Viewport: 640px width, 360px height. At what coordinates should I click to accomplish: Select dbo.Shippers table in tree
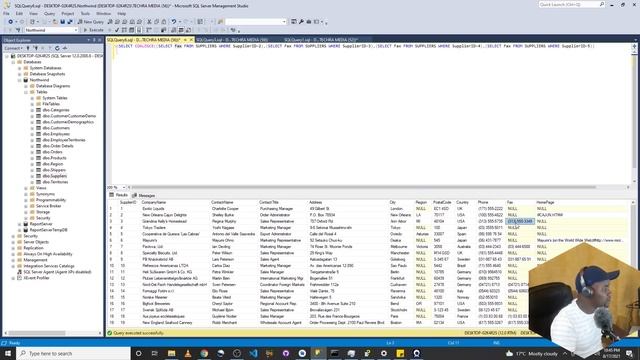(54, 170)
